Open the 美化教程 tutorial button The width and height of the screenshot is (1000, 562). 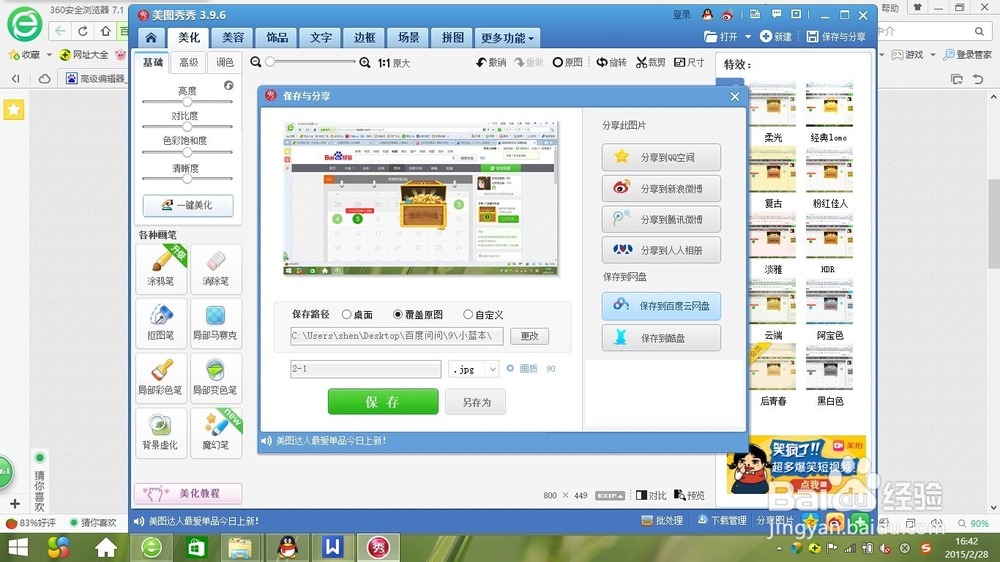coord(188,493)
